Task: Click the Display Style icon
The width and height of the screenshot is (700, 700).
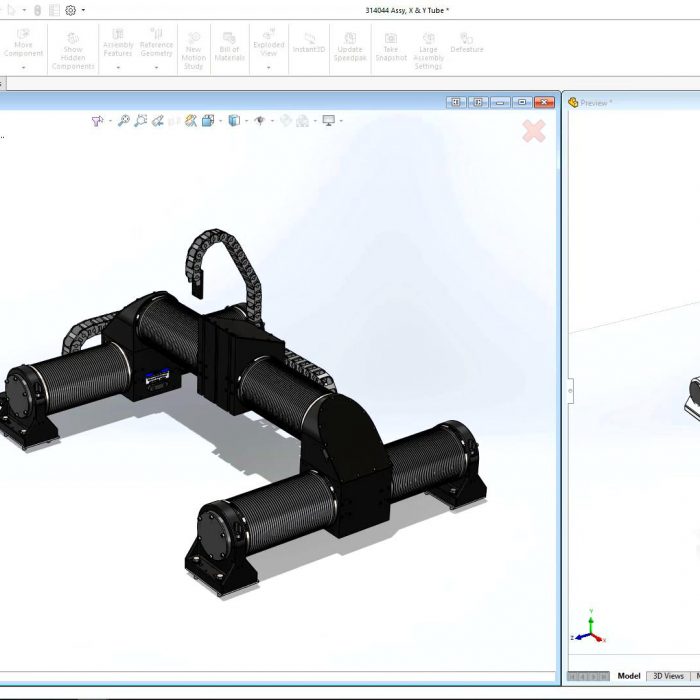Action: click(x=234, y=121)
